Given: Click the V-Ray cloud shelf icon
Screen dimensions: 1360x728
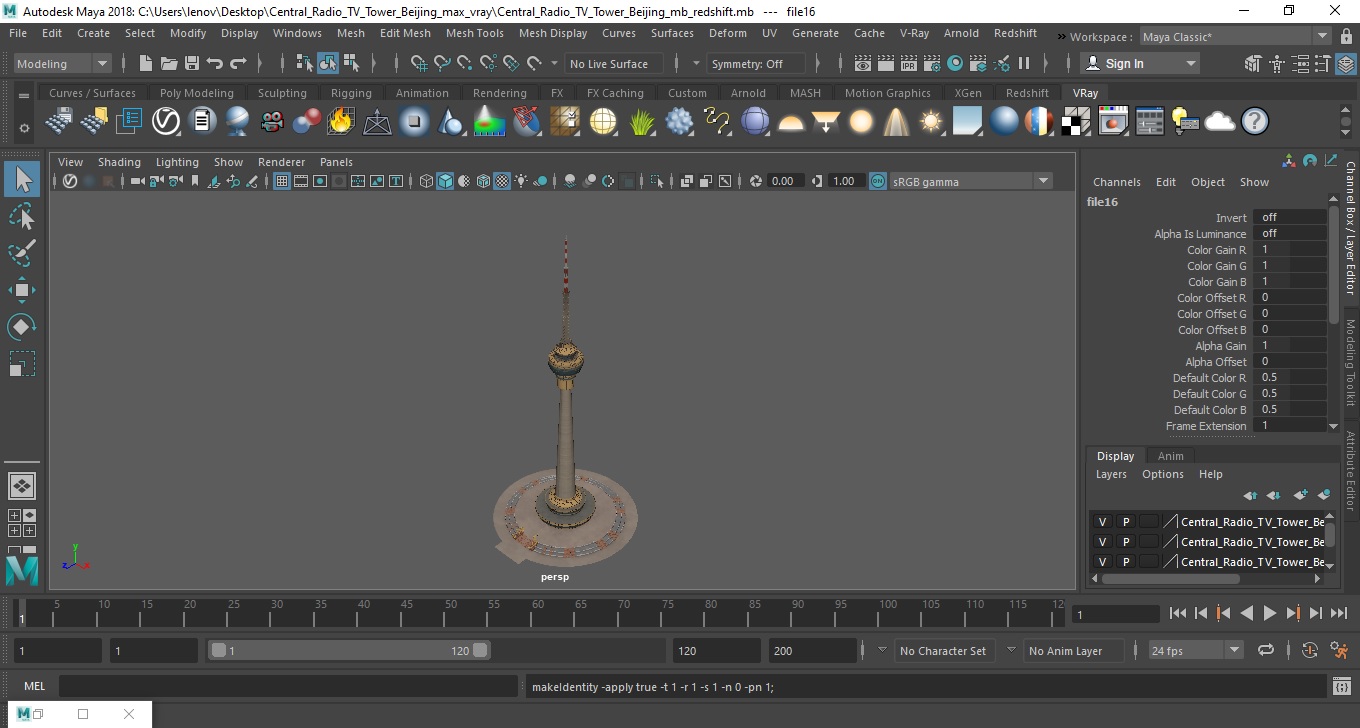Looking at the screenshot, I should (x=1220, y=122).
